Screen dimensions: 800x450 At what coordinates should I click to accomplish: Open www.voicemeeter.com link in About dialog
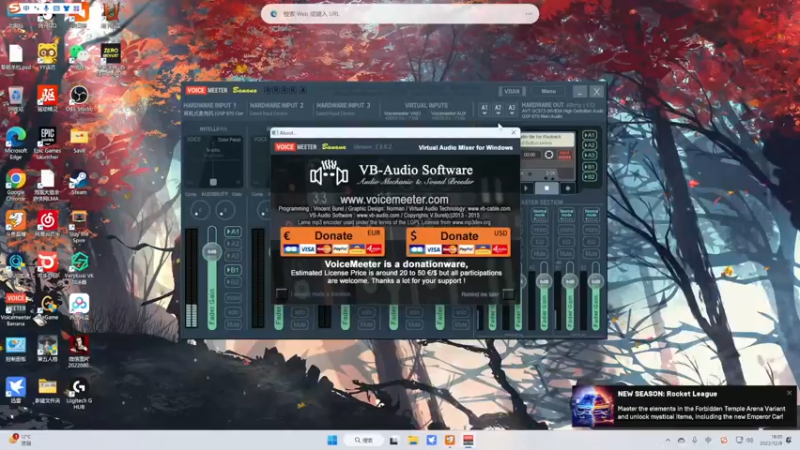(394, 199)
